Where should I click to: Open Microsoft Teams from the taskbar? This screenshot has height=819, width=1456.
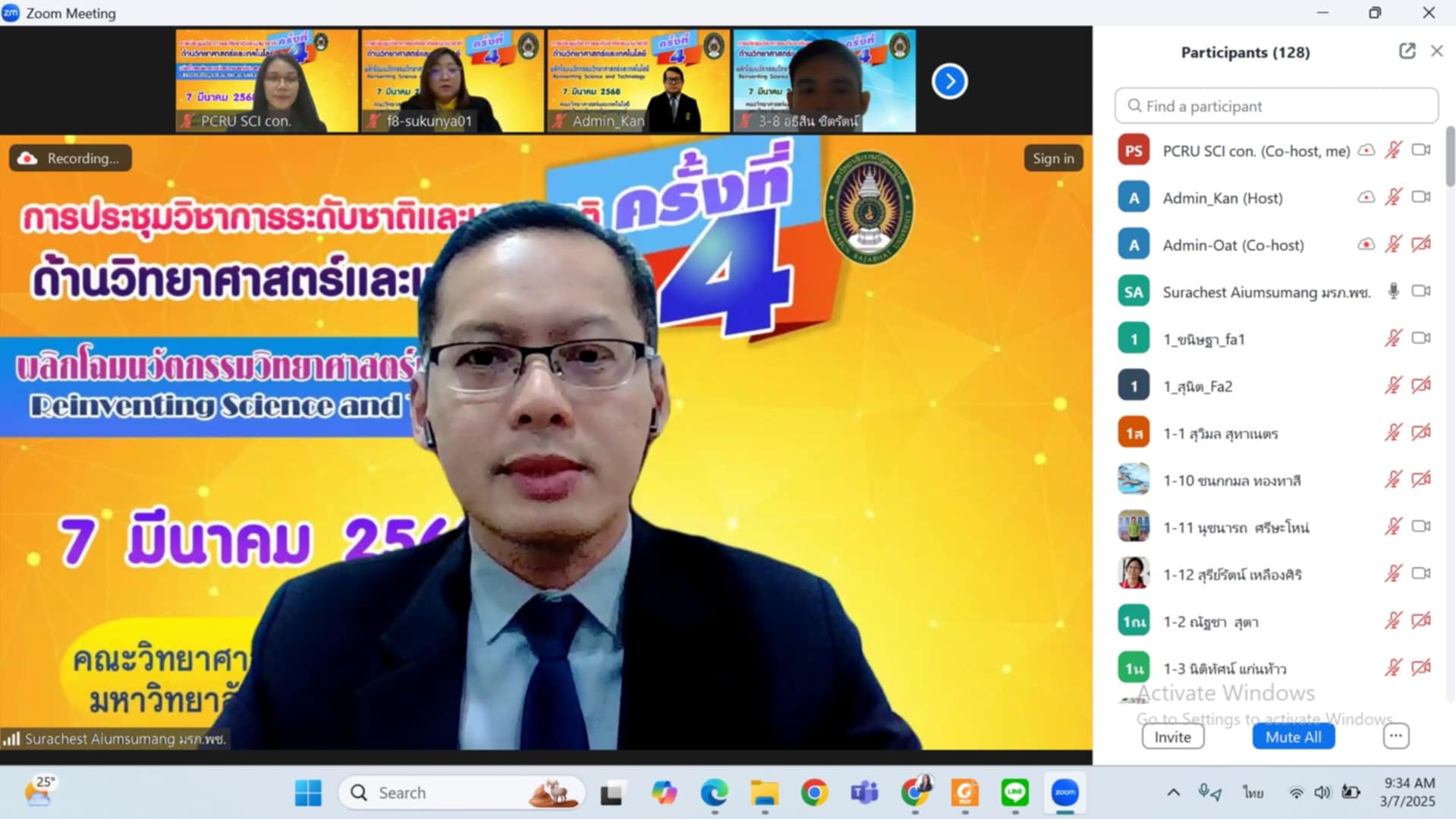864,792
